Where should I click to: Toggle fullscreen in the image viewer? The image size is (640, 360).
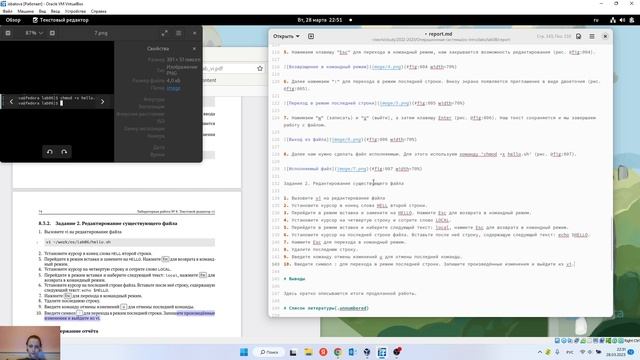coord(164,33)
